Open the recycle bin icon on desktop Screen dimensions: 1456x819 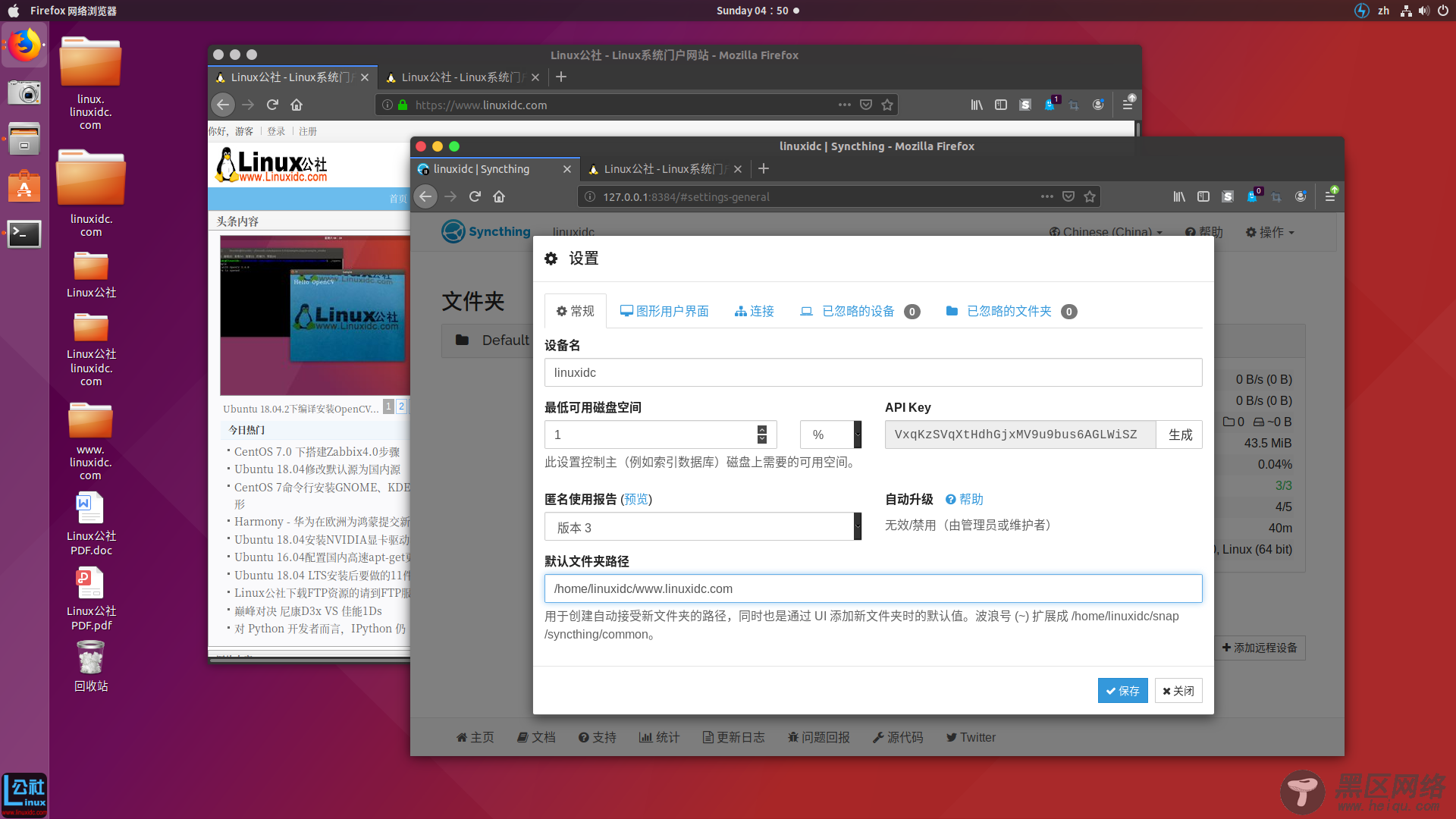90,667
